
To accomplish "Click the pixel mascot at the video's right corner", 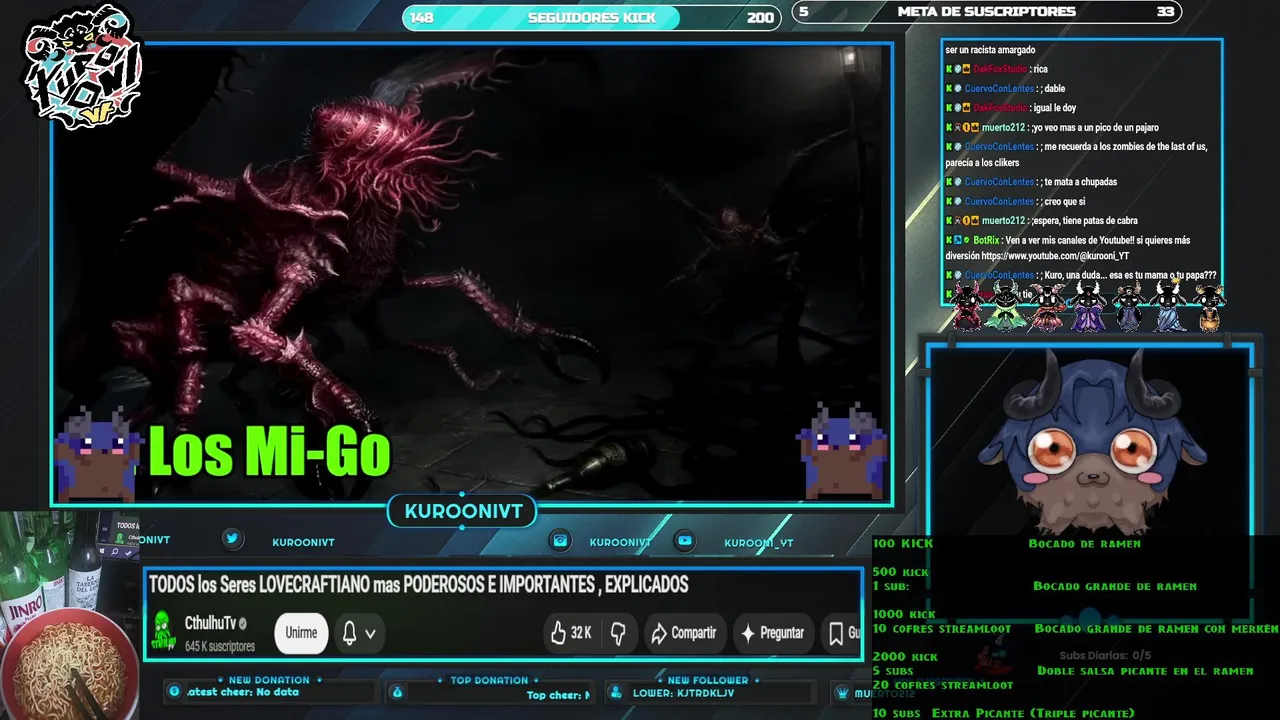I will click(x=844, y=451).
